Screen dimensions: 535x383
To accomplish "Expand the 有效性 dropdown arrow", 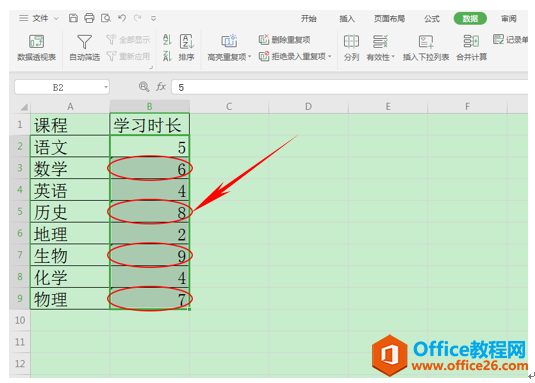I will tap(393, 57).
